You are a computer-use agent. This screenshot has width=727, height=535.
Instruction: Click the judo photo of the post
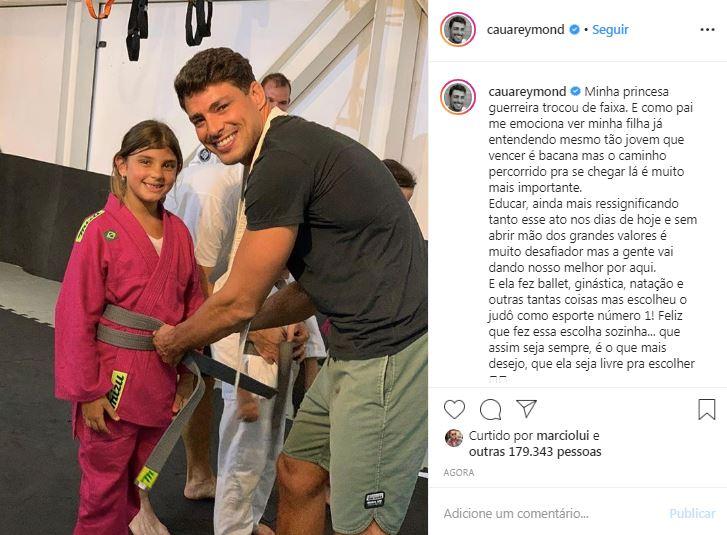[x=214, y=268]
